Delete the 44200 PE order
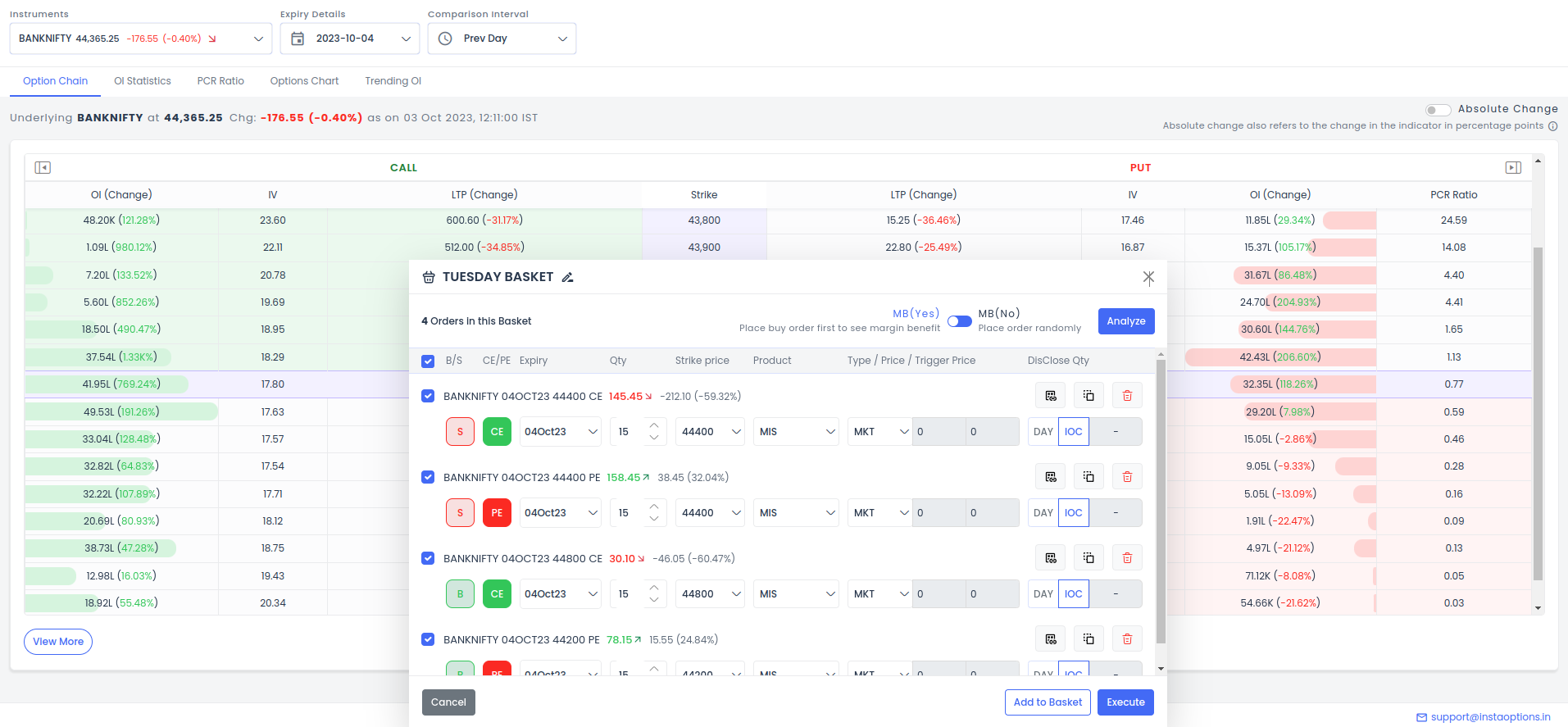The height and width of the screenshot is (727, 1568). click(1127, 639)
